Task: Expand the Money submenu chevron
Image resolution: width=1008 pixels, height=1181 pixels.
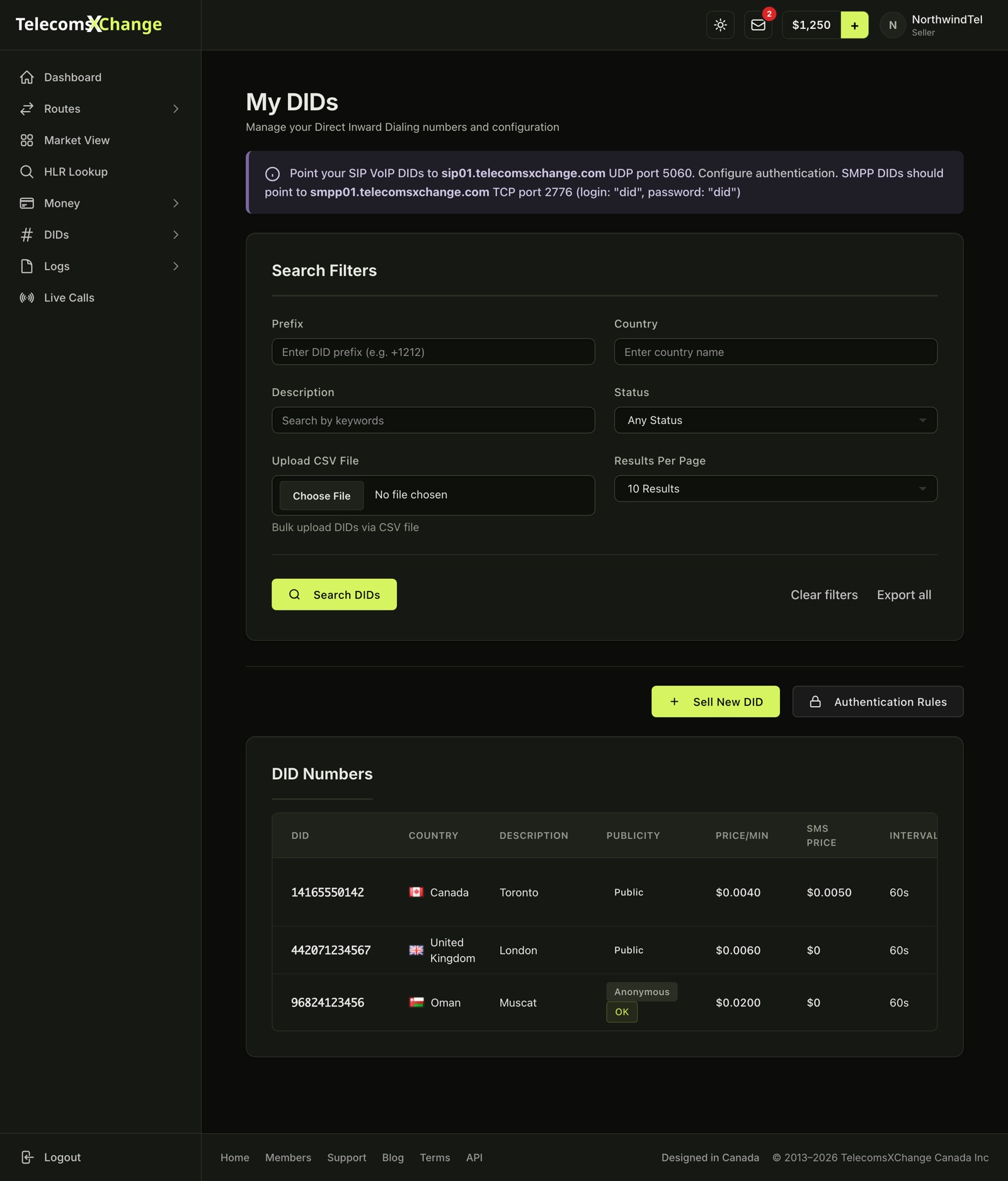Action: click(176, 203)
